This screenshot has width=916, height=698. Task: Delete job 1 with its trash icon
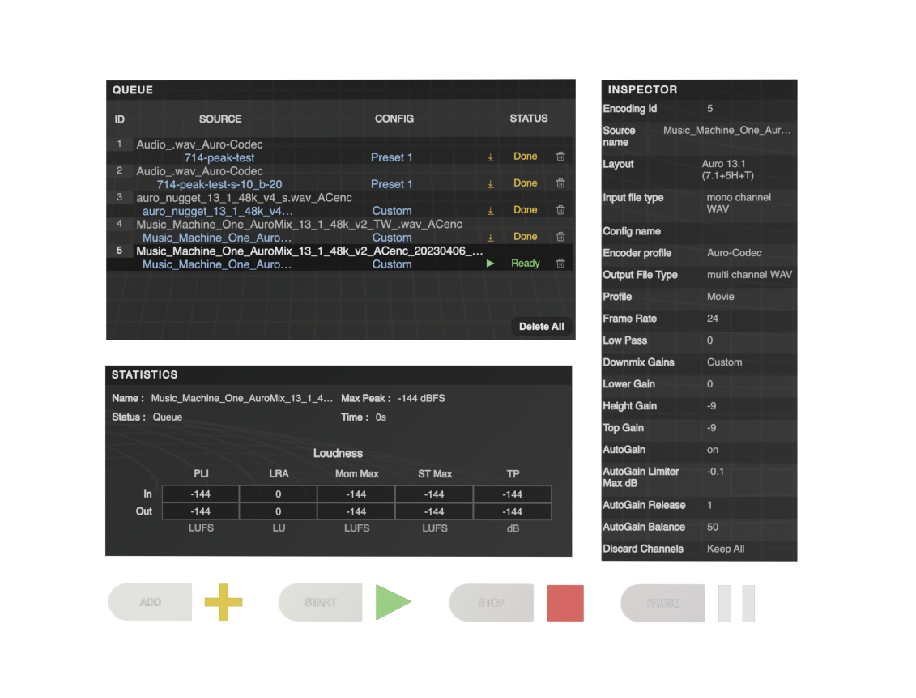560,157
